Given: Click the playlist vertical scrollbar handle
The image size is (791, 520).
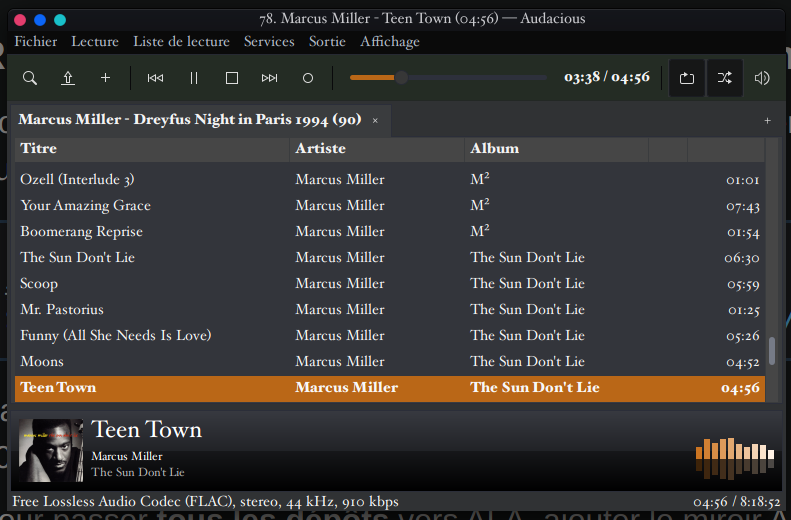Looking at the screenshot, I should (x=772, y=351).
